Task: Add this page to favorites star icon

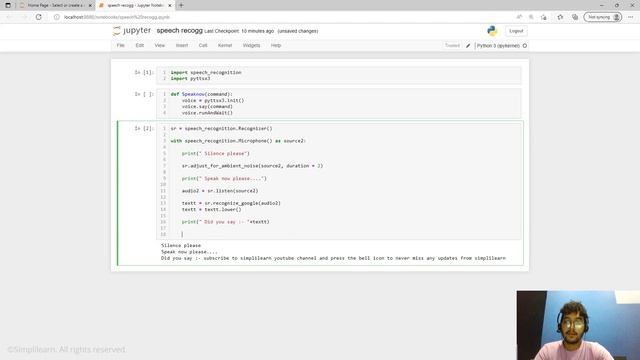Action: (544, 17)
